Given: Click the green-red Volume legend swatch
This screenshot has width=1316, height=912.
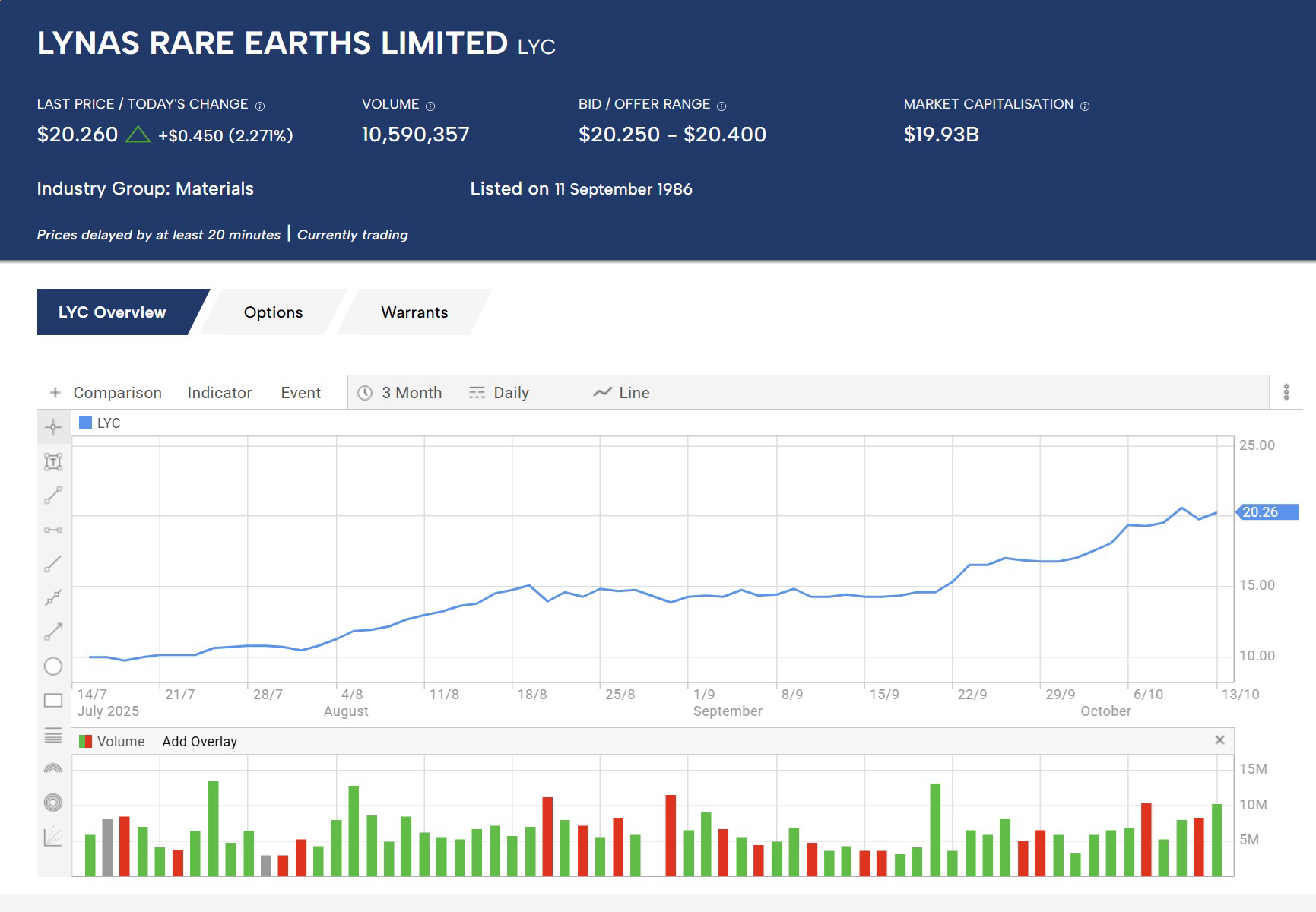Looking at the screenshot, I should click(x=86, y=741).
